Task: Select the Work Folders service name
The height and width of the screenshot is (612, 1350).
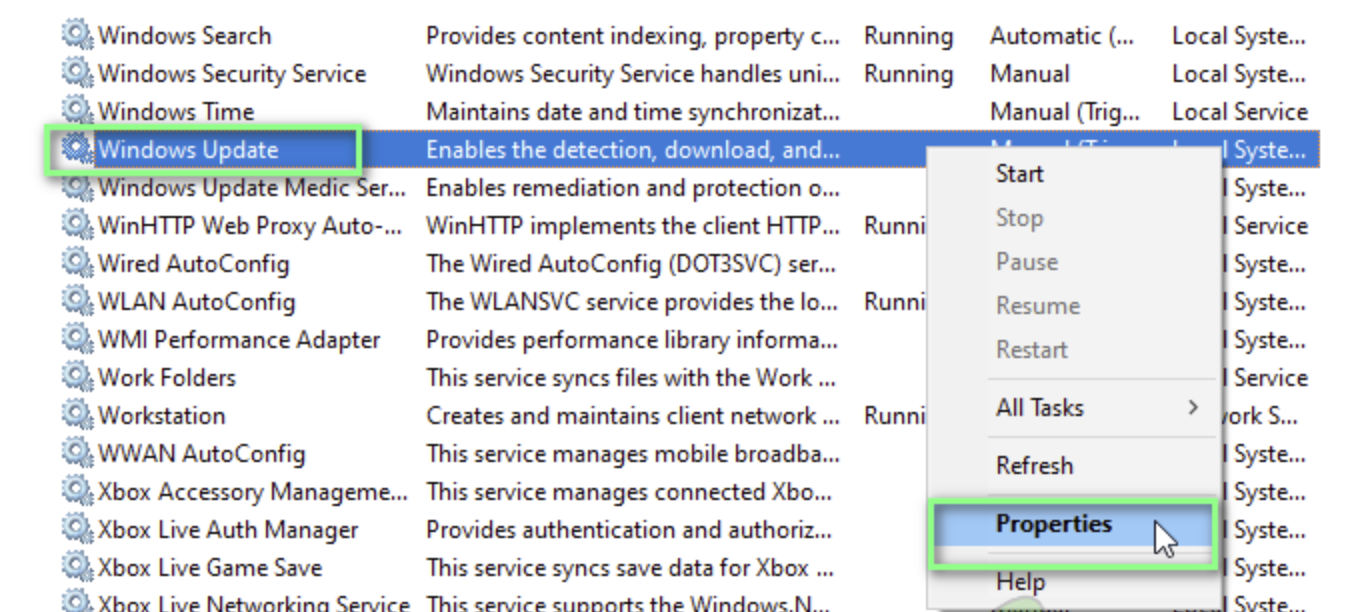Action: tap(167, 378)
